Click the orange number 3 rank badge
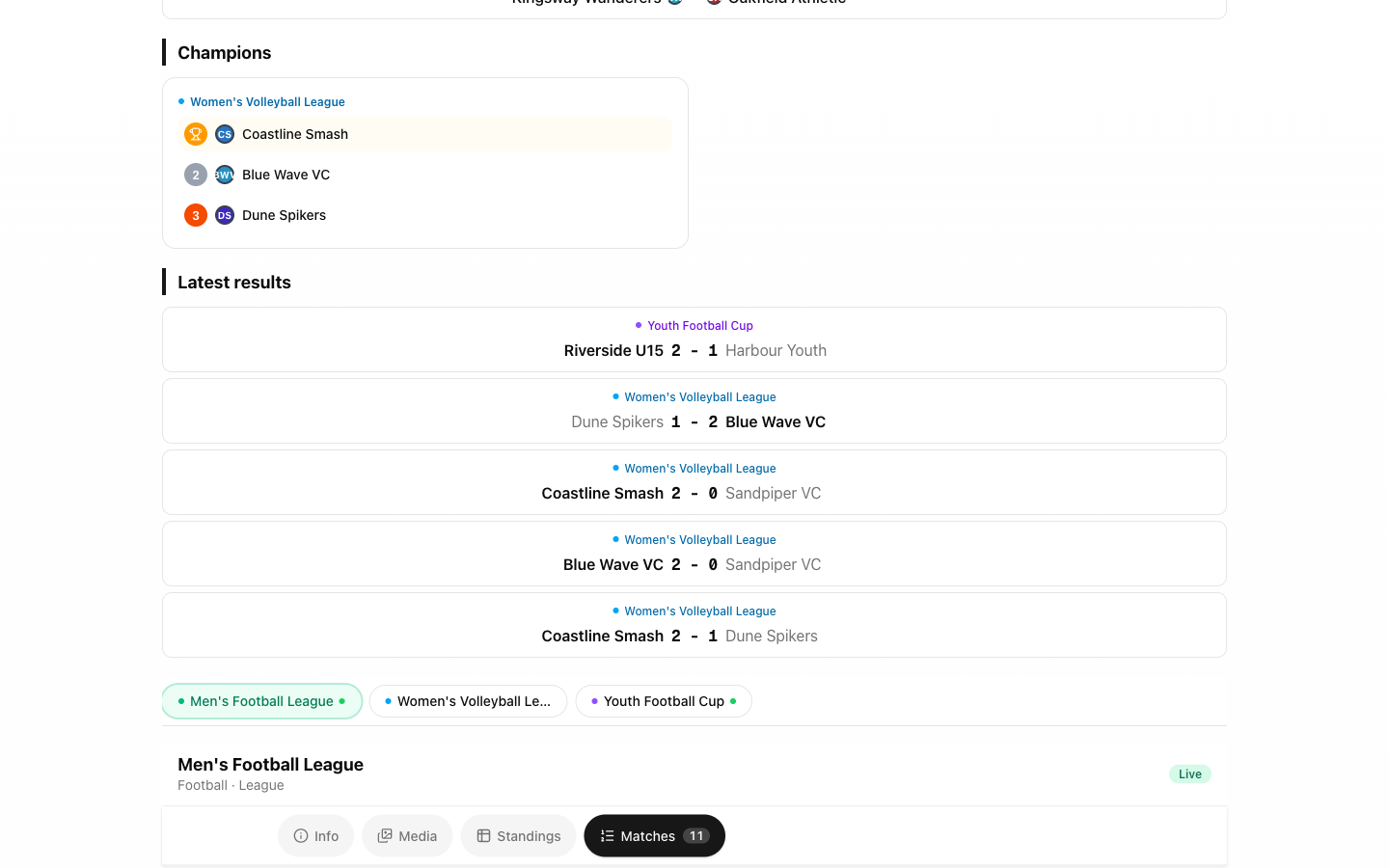The height and width of the screenshot is (868, 1389). coord(196,215)
